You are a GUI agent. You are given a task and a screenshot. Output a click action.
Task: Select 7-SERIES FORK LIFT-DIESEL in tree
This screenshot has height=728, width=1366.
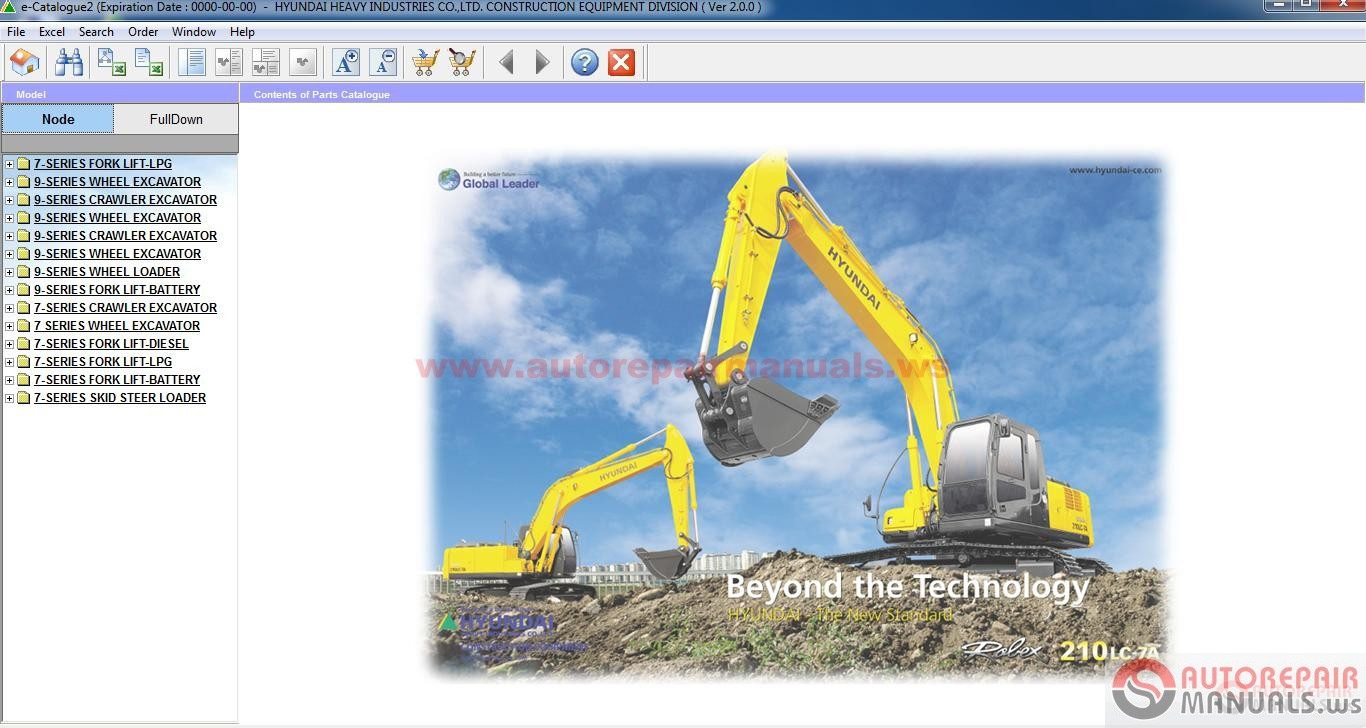[x=111, y=344]
